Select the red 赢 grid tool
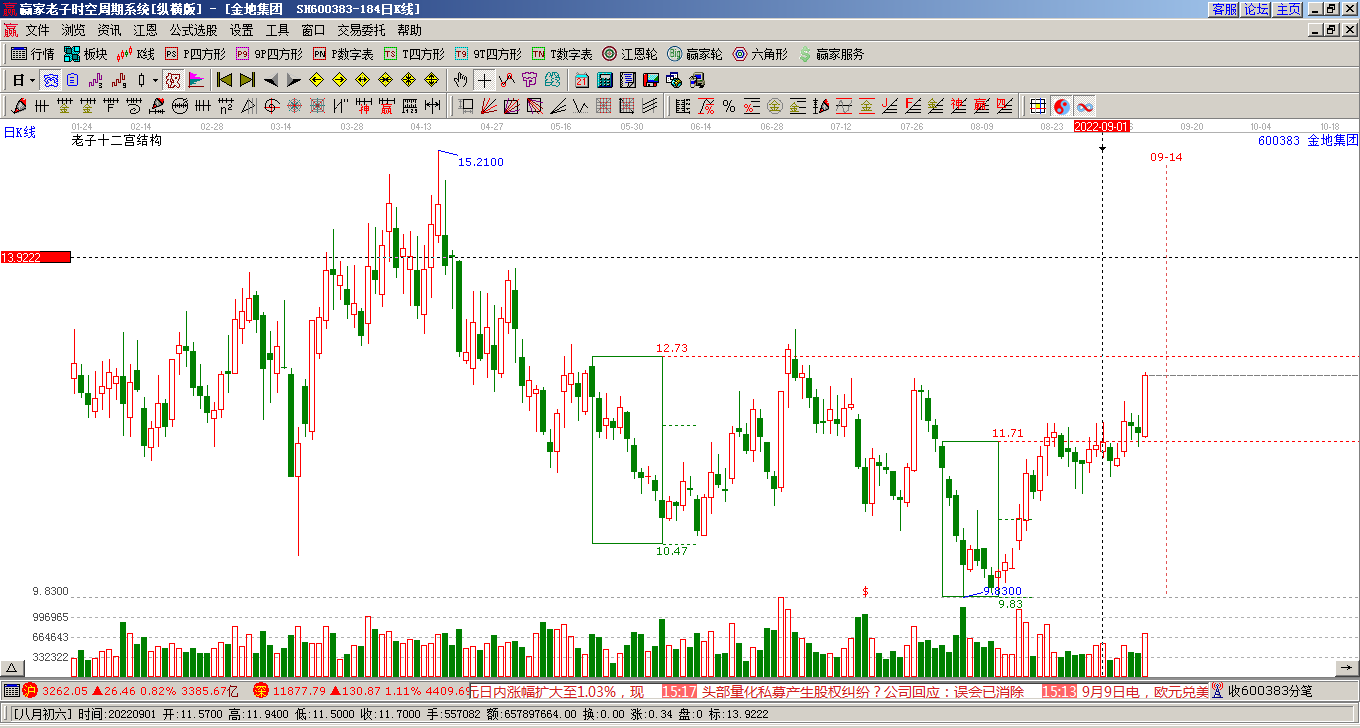Image resolution: width=1360 pixels, height=728 pixels. [386, 105]
